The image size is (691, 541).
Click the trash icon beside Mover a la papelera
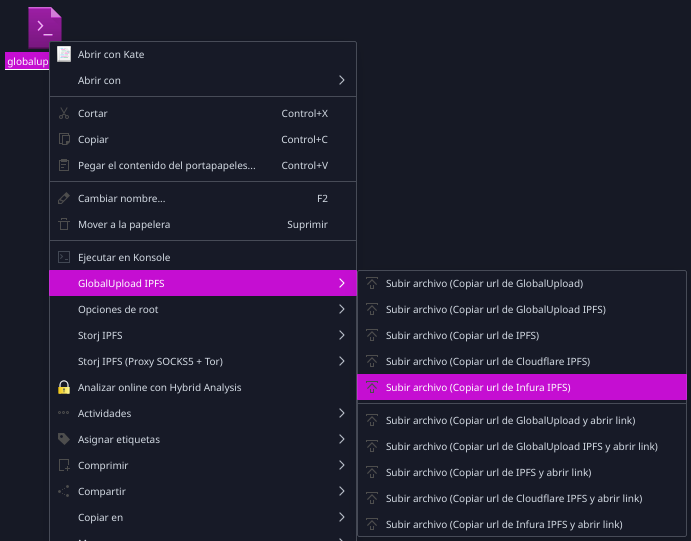click(64, 224)
